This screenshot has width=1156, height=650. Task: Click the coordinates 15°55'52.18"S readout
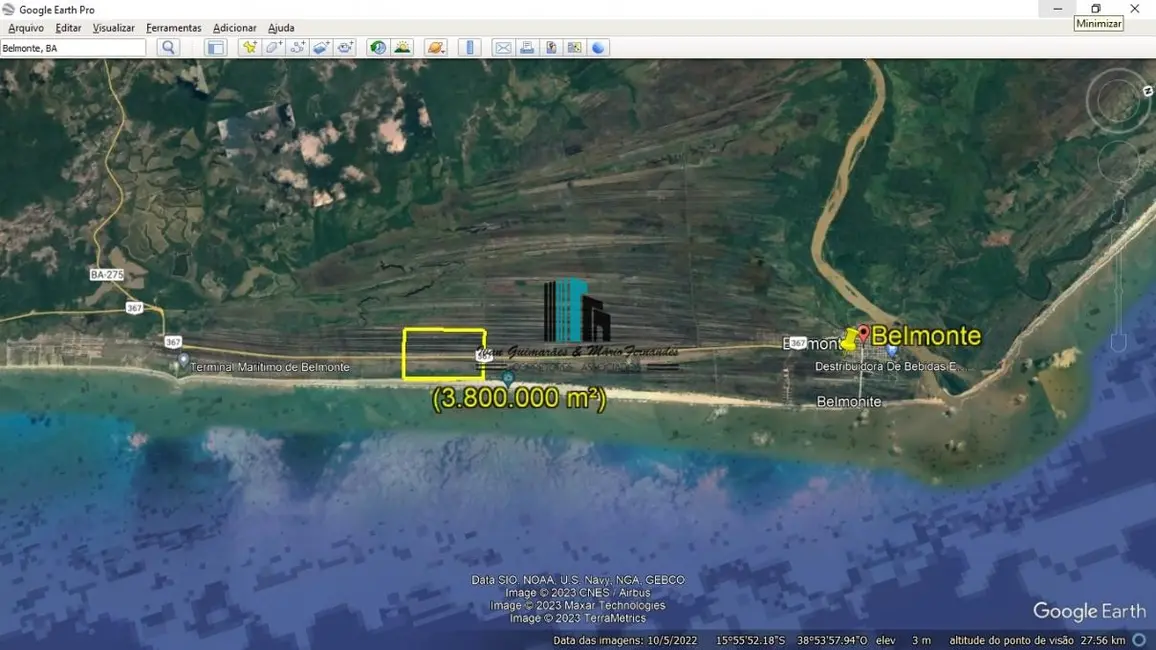click(x=751, y=640)
